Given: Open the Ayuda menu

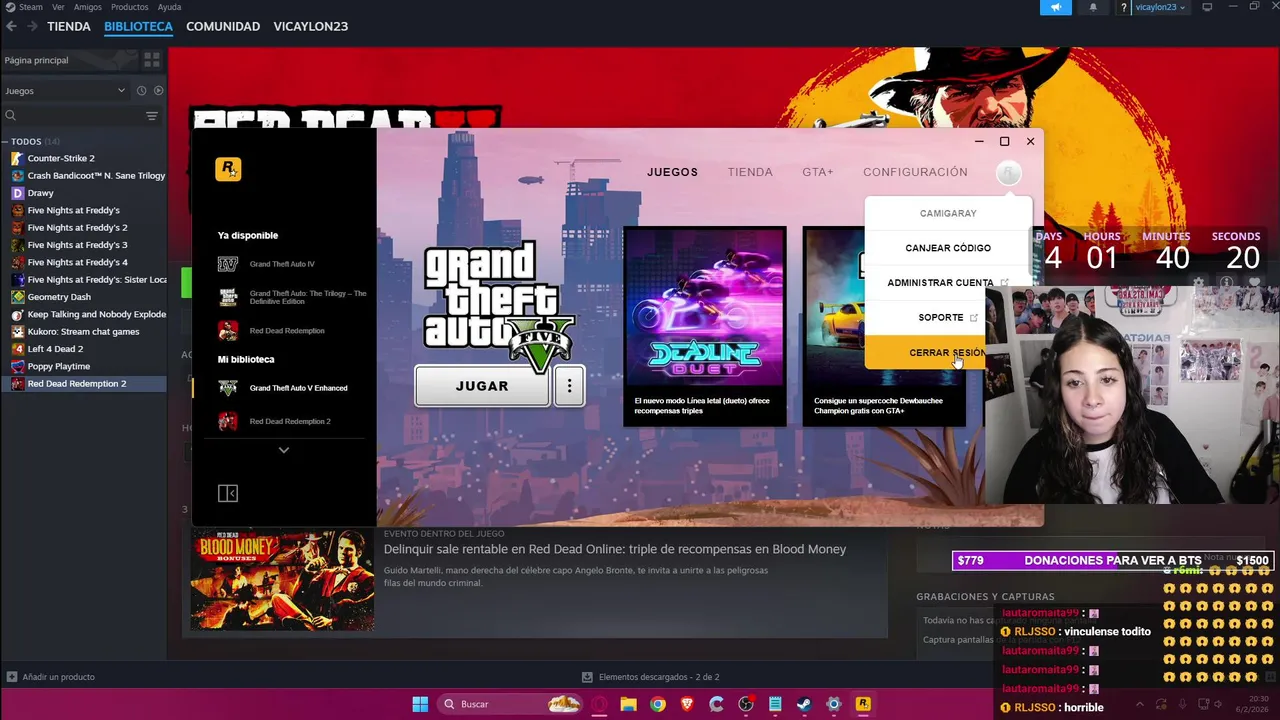Looking at the screenshot, I should click(170, 7).
